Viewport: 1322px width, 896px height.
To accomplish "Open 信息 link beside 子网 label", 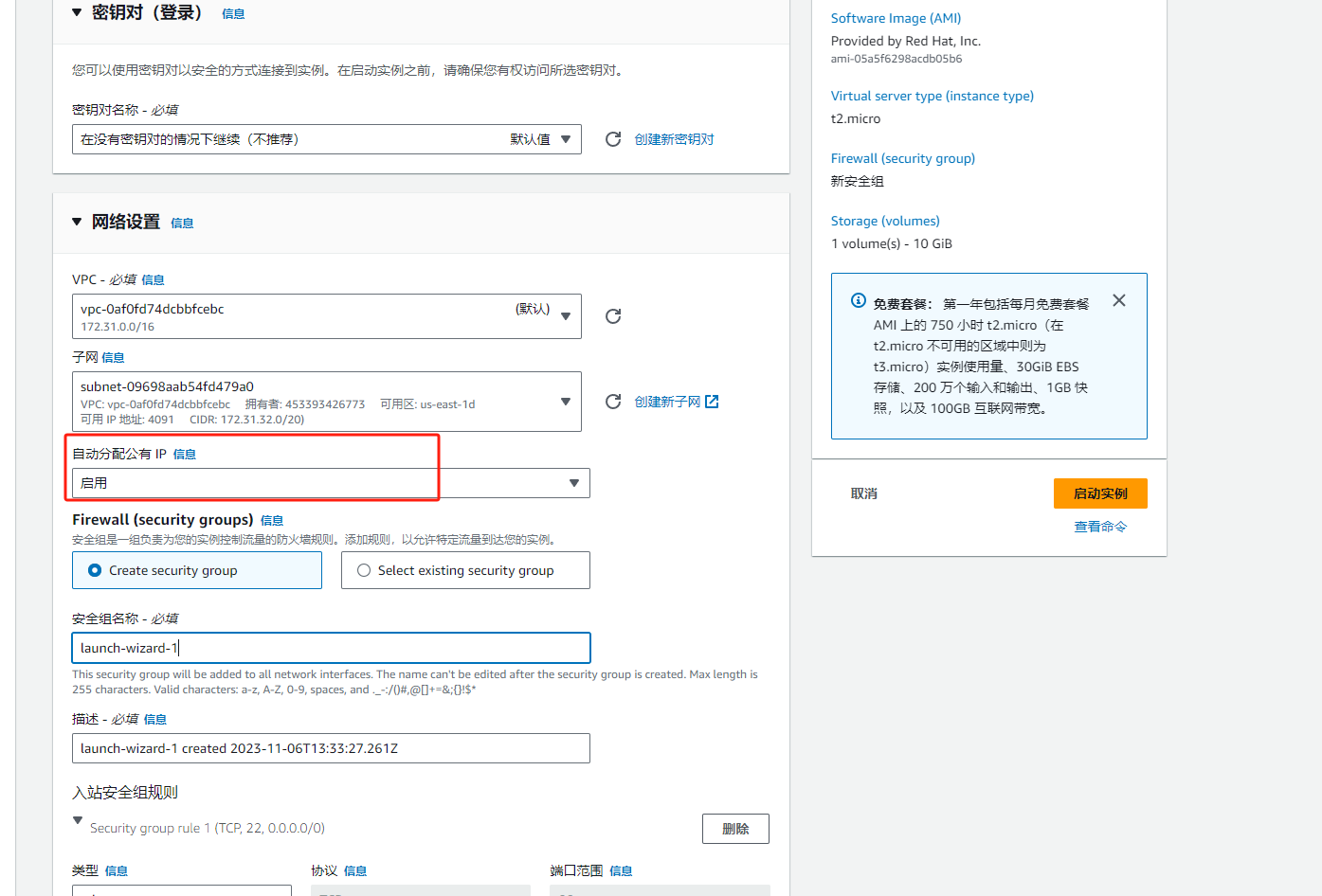I will point(113,358).
